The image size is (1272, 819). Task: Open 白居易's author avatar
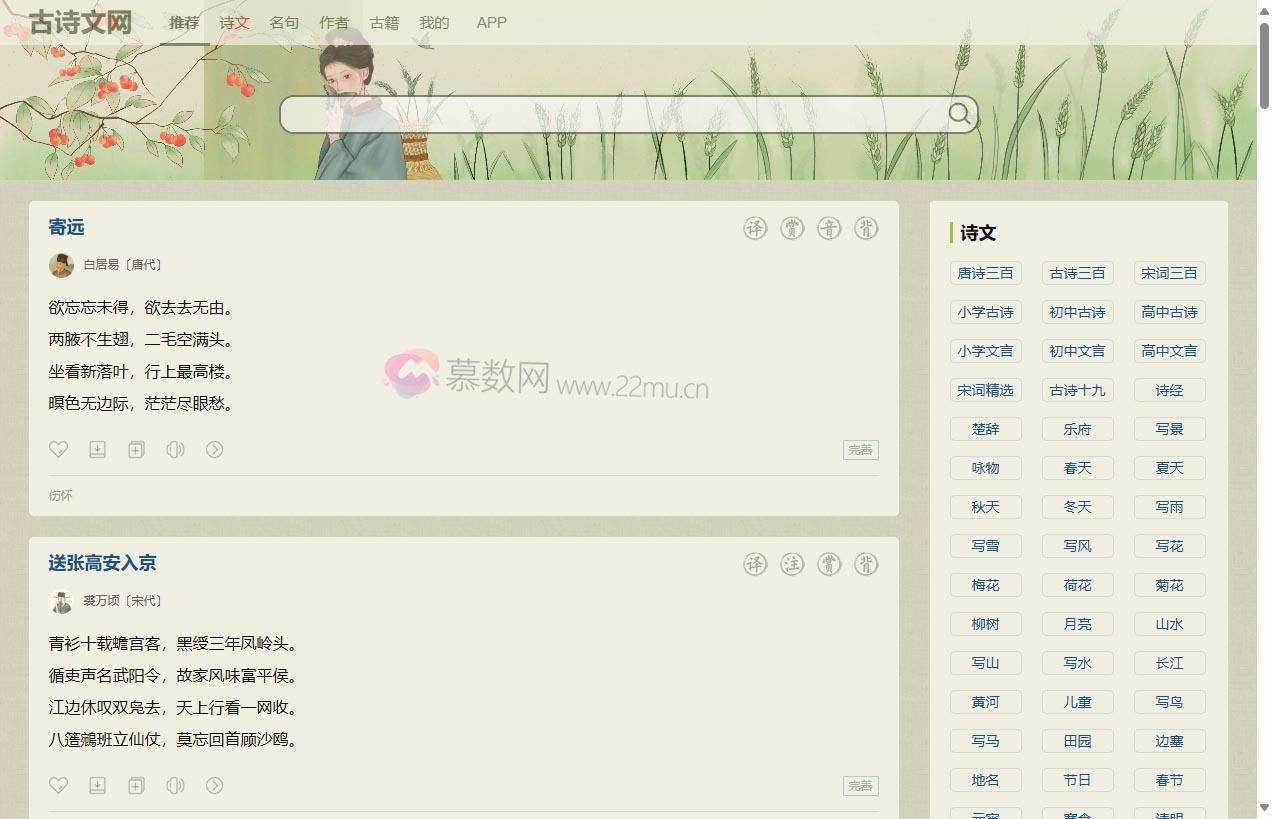(x=61, y=265)
